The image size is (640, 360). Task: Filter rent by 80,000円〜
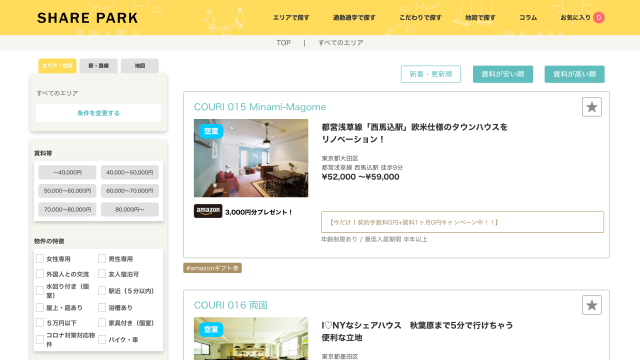[x=130, y=209]
